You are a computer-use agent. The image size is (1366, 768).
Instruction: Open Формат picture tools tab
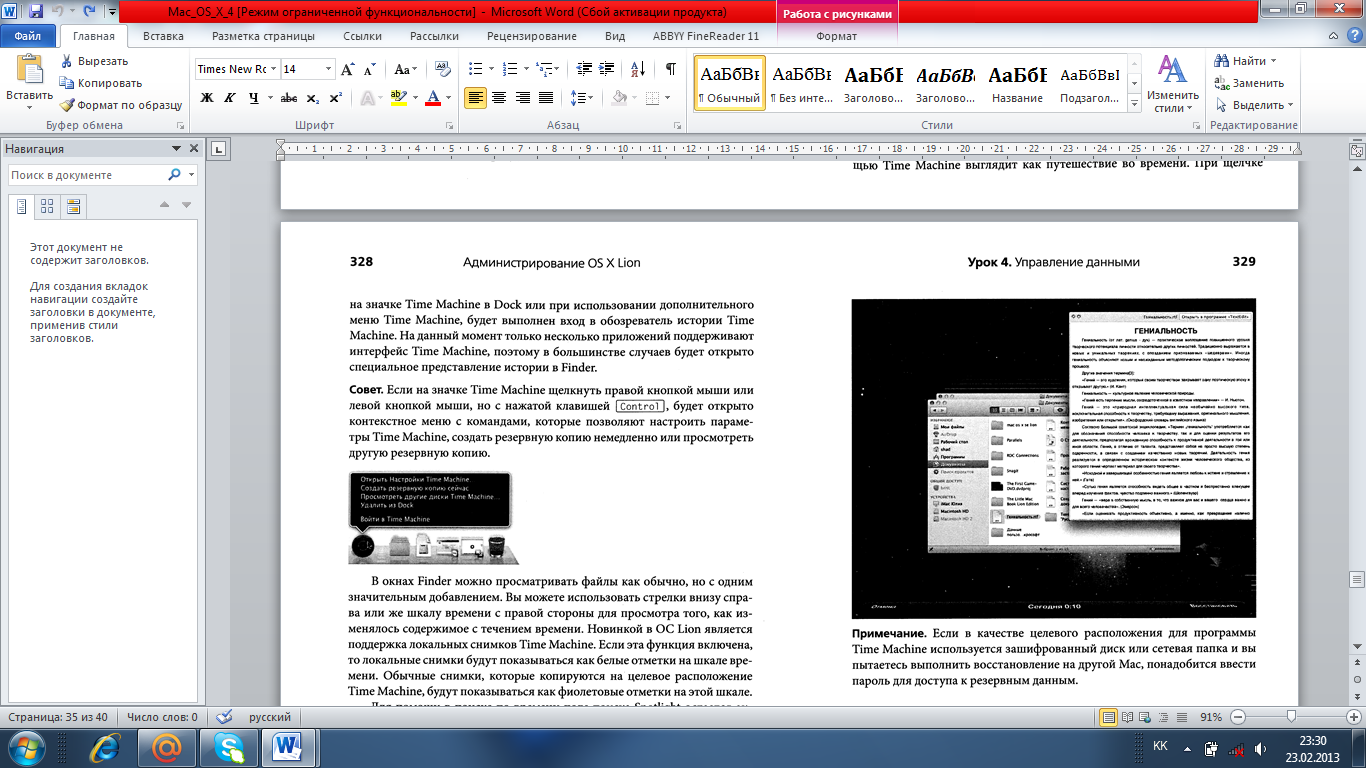[x=837, y=36]
